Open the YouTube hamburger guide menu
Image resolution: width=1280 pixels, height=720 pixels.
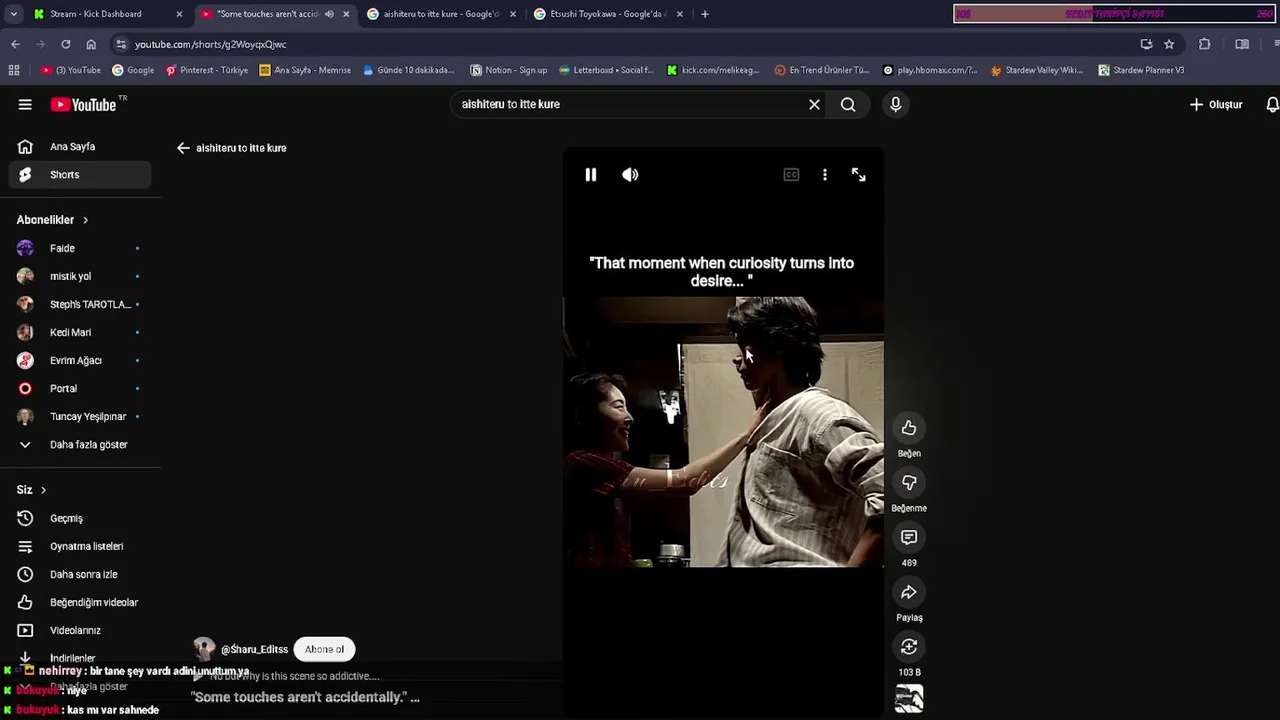click(x=25, y=104)
